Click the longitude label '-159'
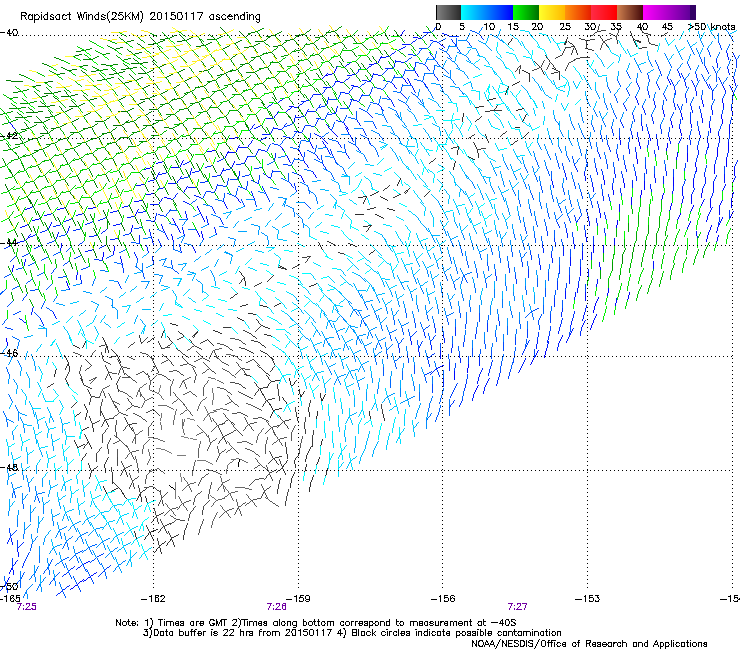The width and height of the screenshot is (740, 650). click(298, 599)
